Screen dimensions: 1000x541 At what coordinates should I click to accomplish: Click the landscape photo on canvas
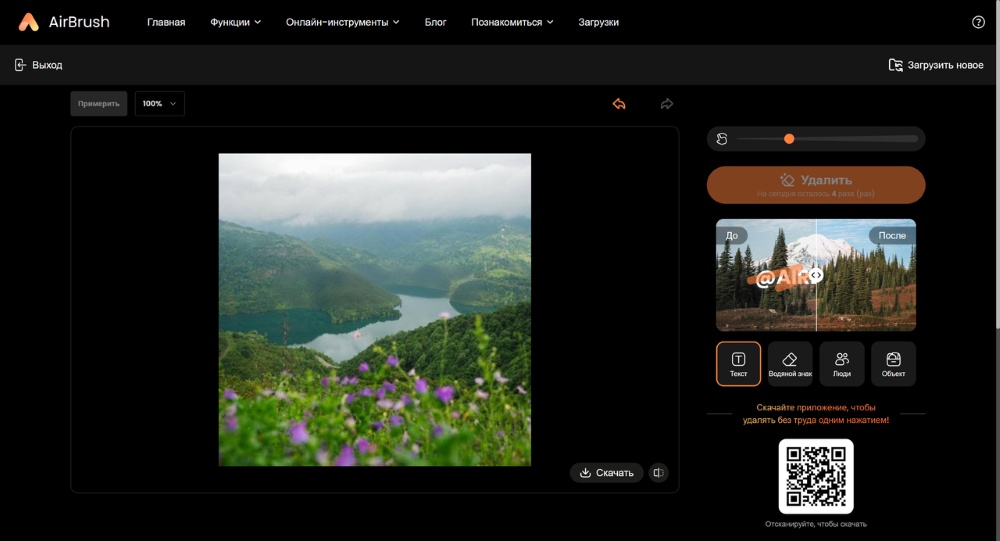pos(374,309)
